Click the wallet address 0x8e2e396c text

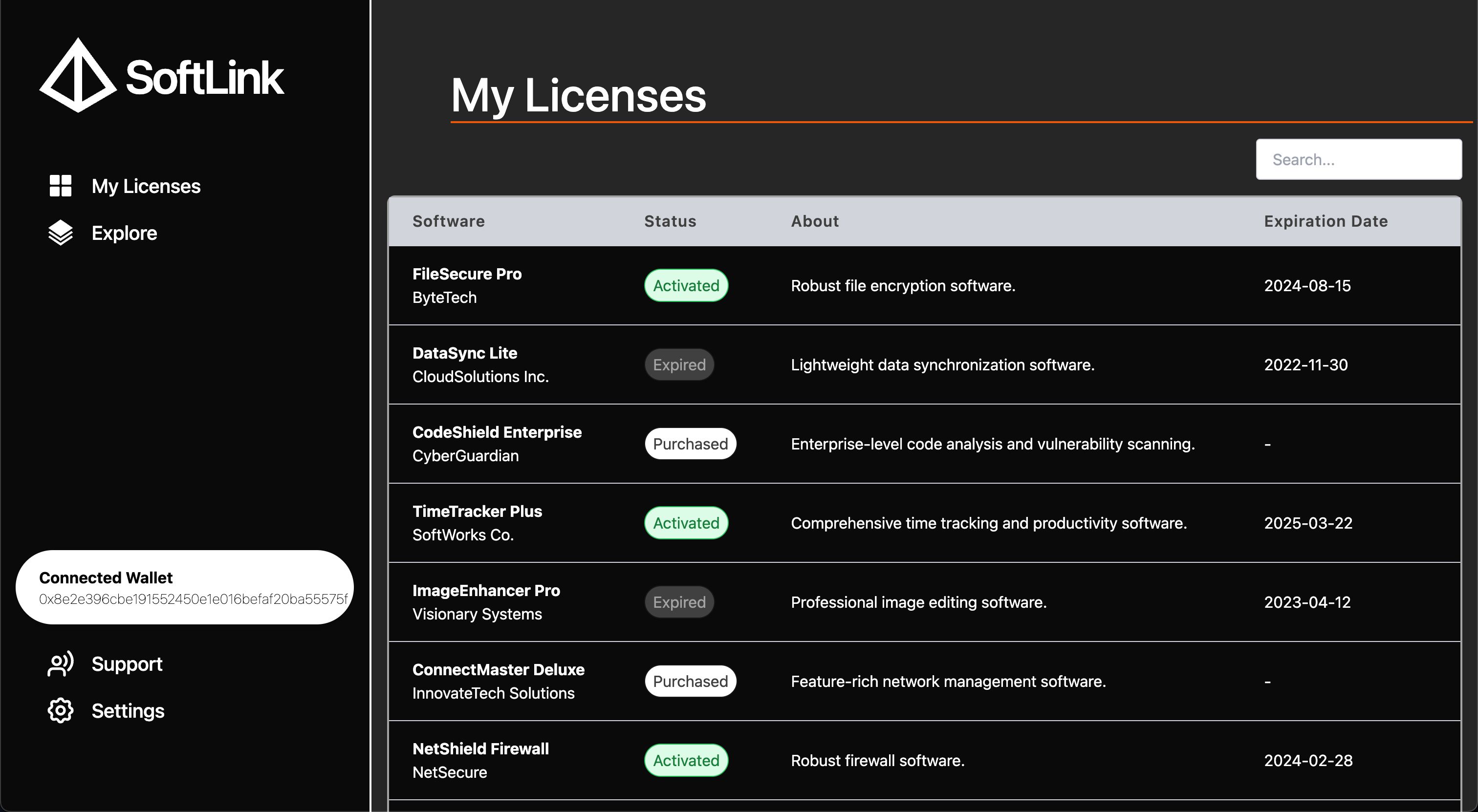tap(194, 599)
